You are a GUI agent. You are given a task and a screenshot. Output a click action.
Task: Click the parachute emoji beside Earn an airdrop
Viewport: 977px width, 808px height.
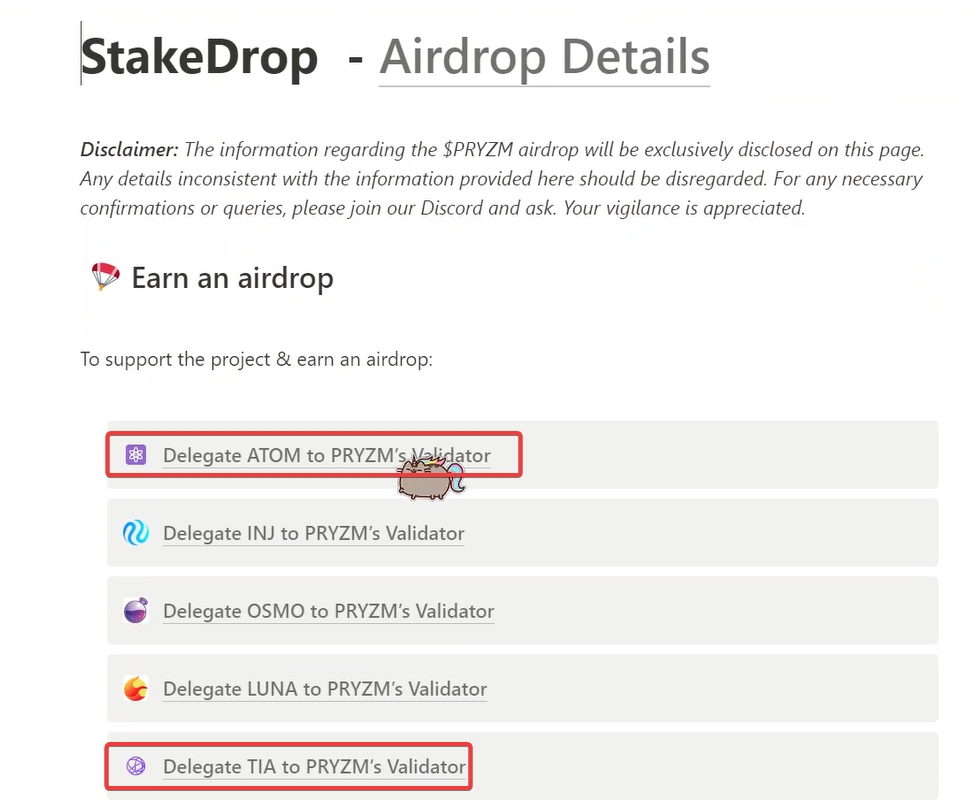tap(105, 277)
